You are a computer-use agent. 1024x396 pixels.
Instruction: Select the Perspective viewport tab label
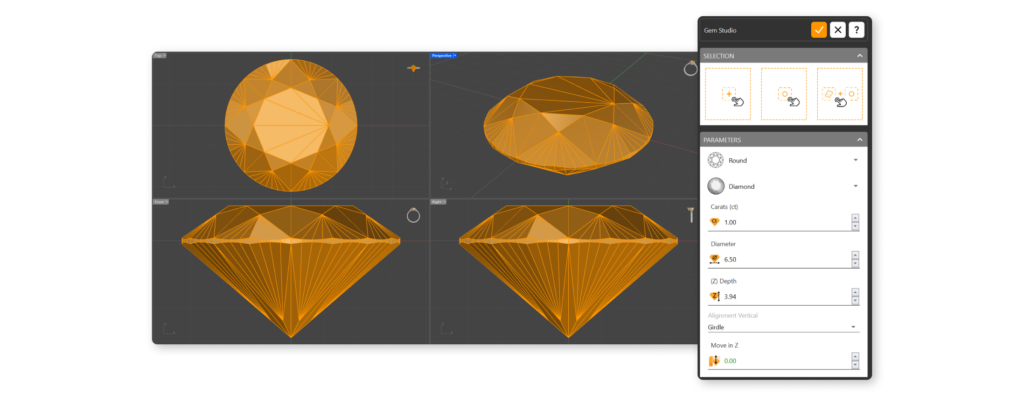tap(443, 56)
